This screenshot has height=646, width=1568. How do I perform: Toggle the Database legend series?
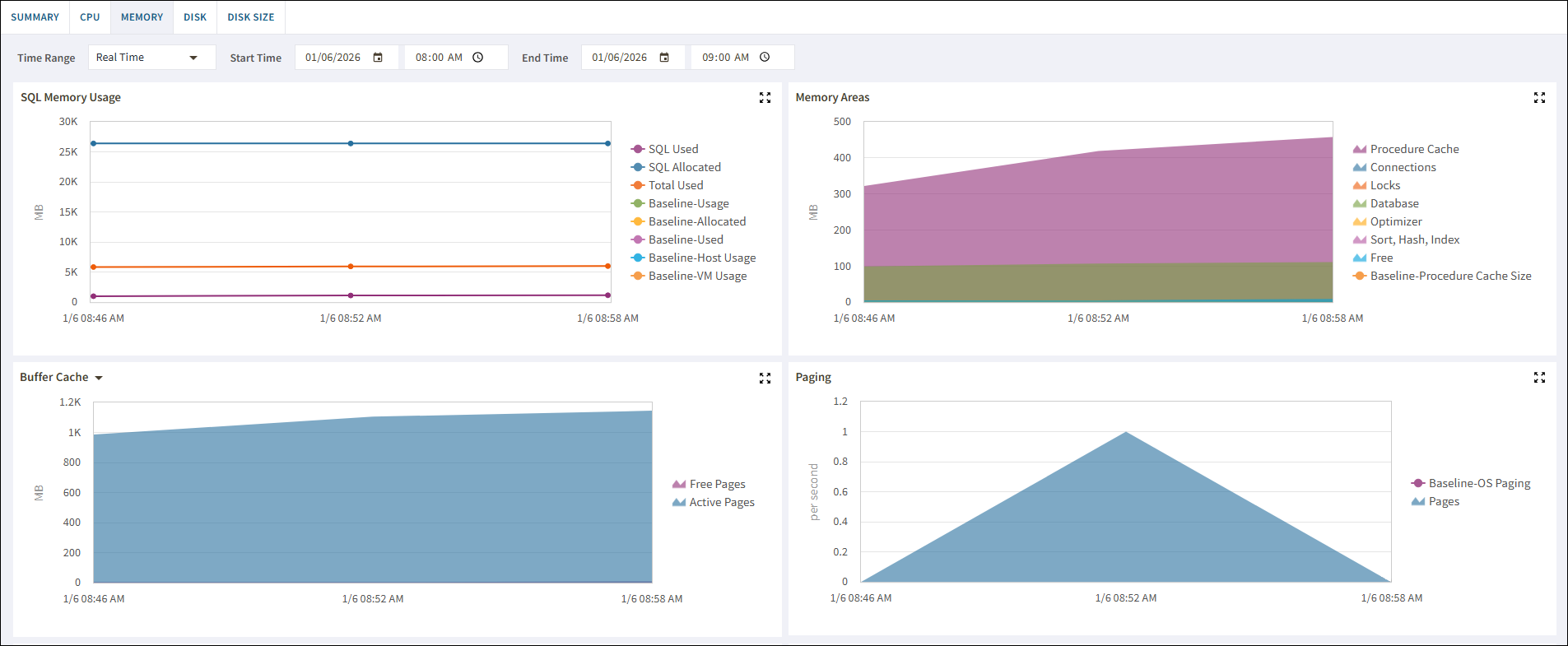point(1385,203)
